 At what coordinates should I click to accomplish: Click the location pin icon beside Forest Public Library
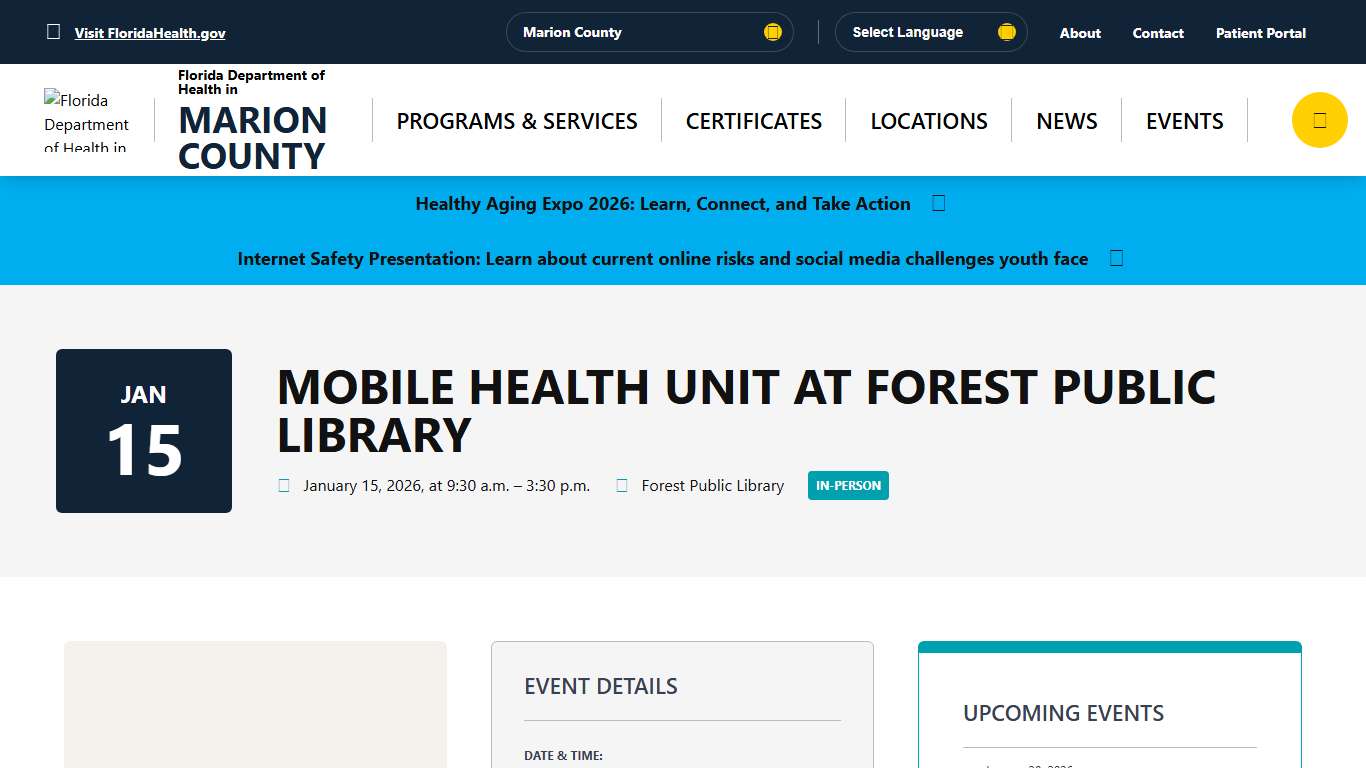click(x=622, y=485)
